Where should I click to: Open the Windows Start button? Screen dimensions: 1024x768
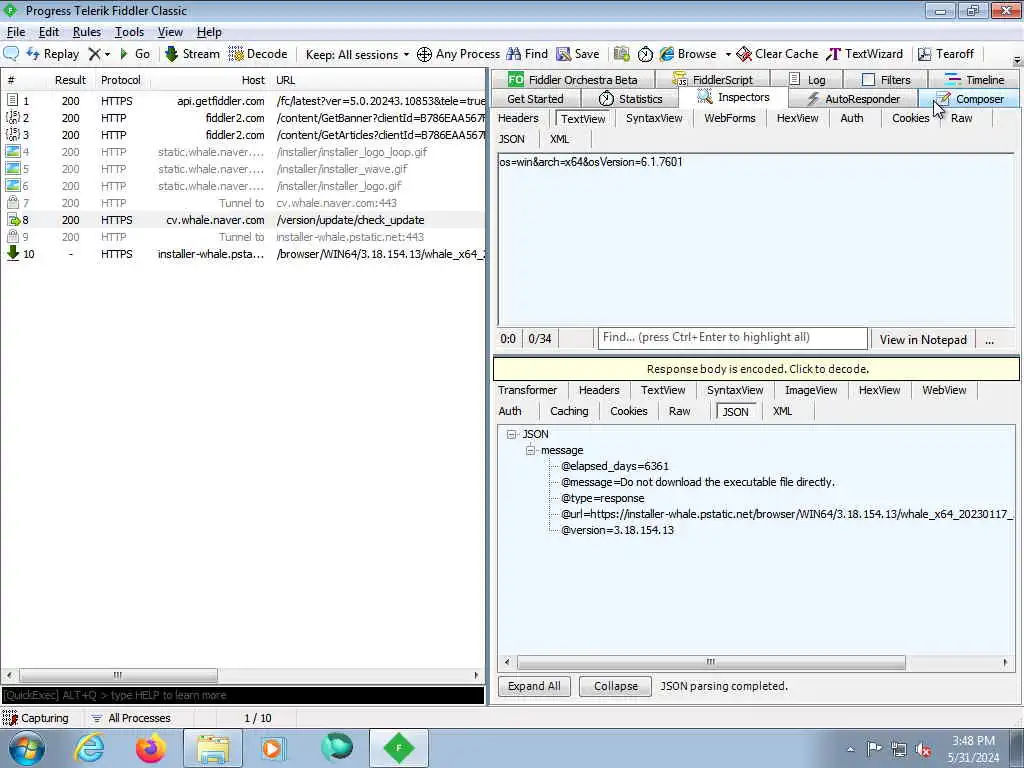pos(27,748)
